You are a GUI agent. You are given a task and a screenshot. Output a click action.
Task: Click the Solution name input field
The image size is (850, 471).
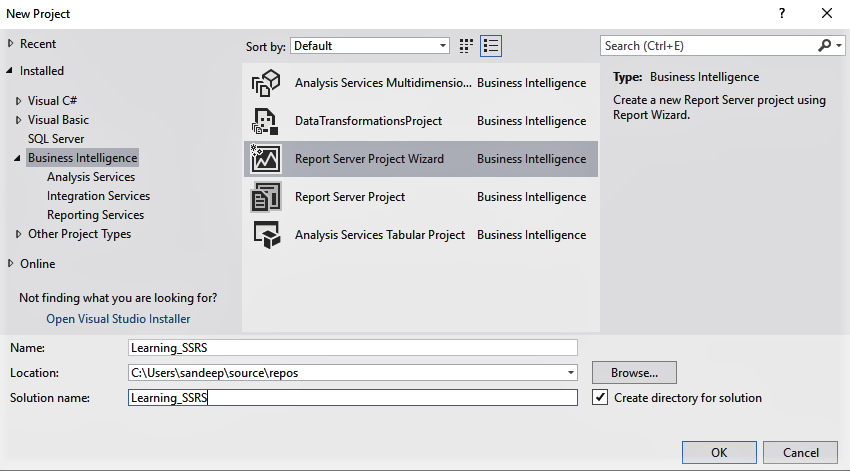353,397
